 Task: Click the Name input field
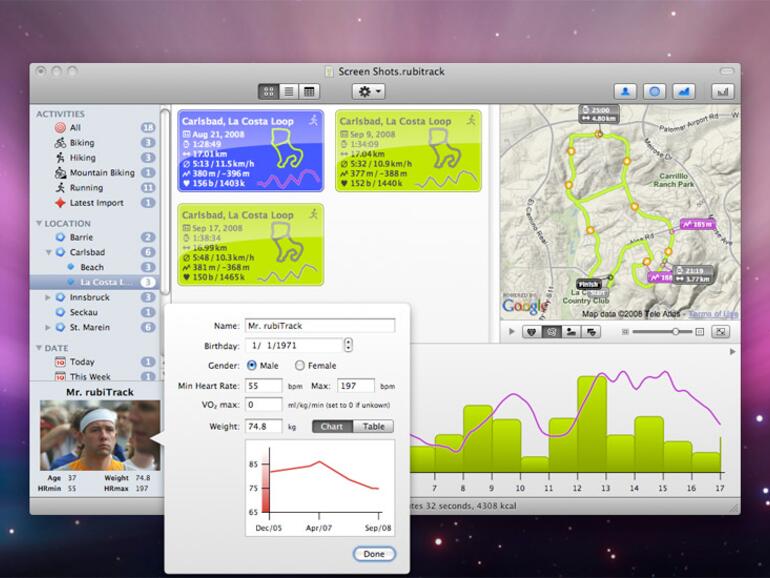pyautogui.click(x=319, y=325)
